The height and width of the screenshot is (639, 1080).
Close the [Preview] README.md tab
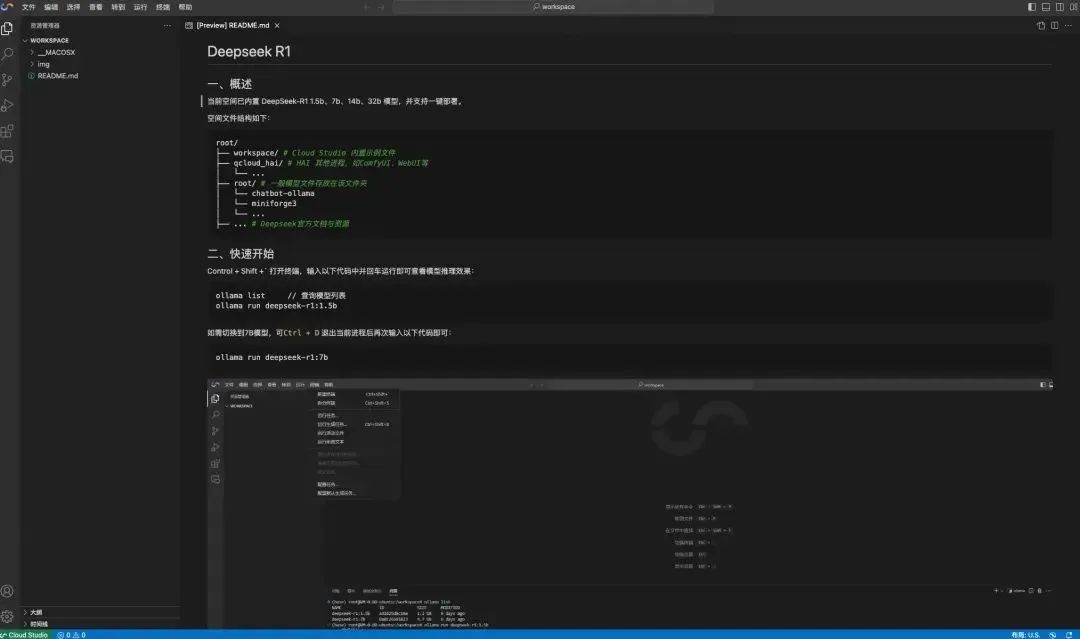277,25
